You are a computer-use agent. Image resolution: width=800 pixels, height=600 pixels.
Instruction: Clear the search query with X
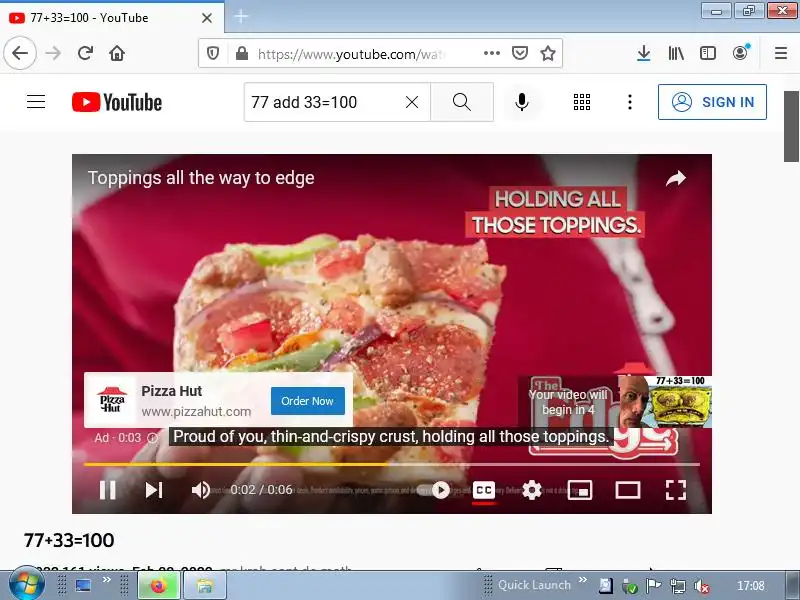(x=412, y=102)
